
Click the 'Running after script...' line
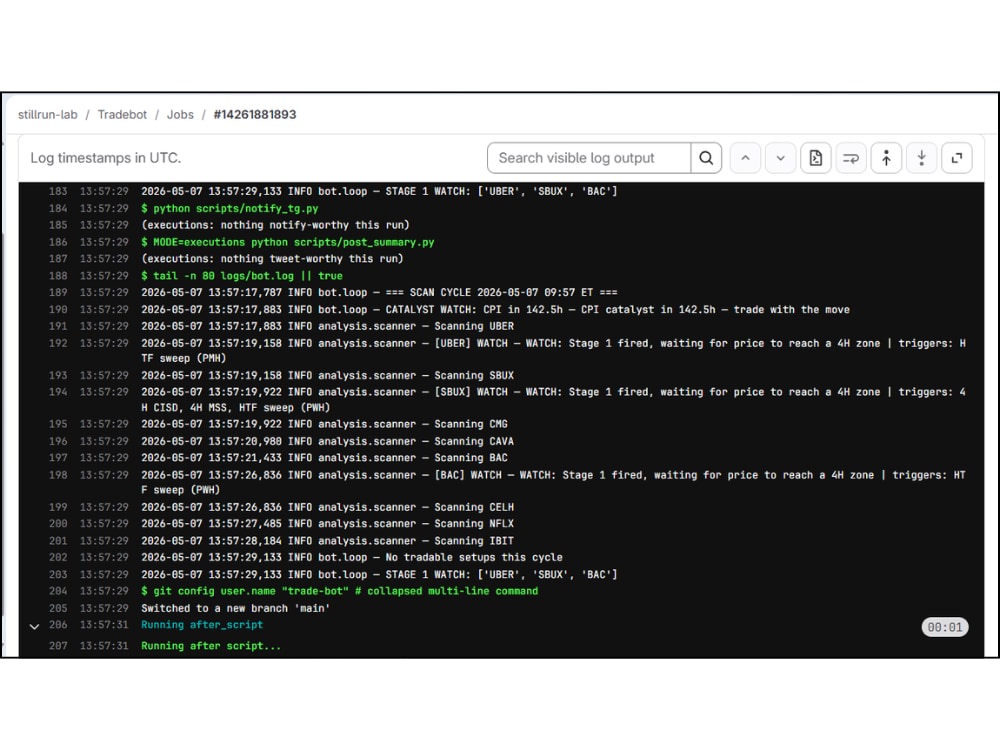click(211, 646)
